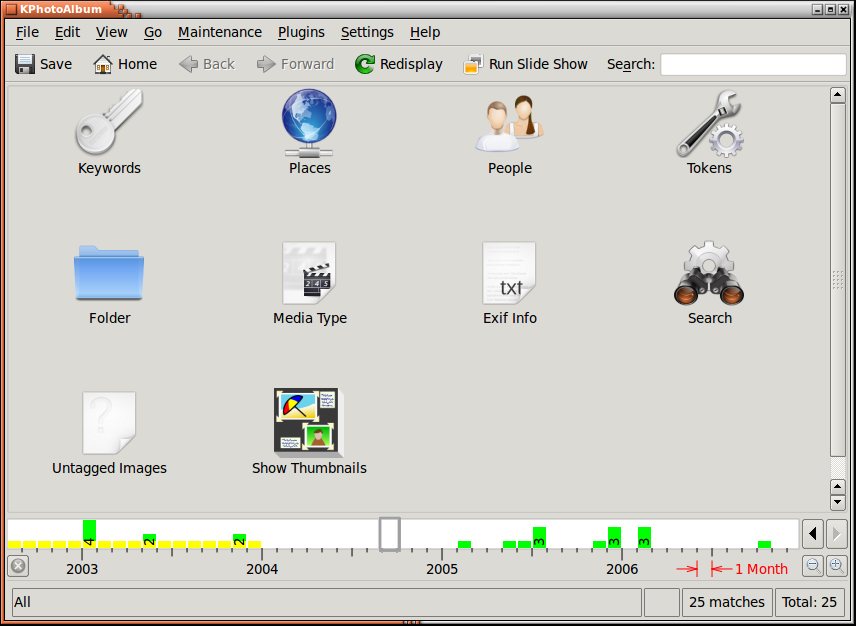
Task: Click the Save floppy toolbar button
Action: (x=43, y=64)
